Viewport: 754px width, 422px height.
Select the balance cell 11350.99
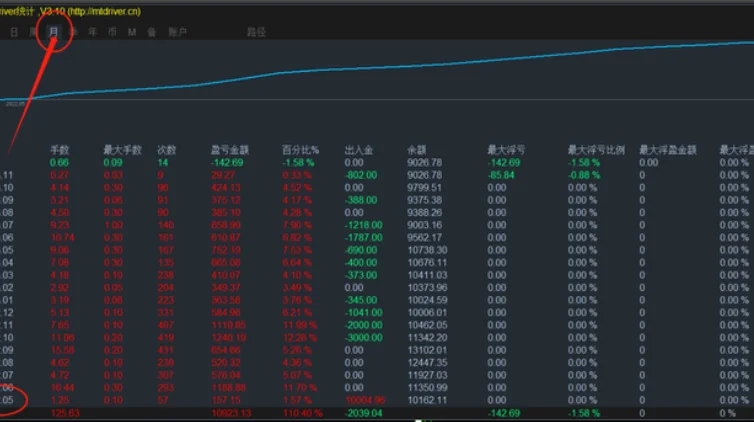click(427, 387)
